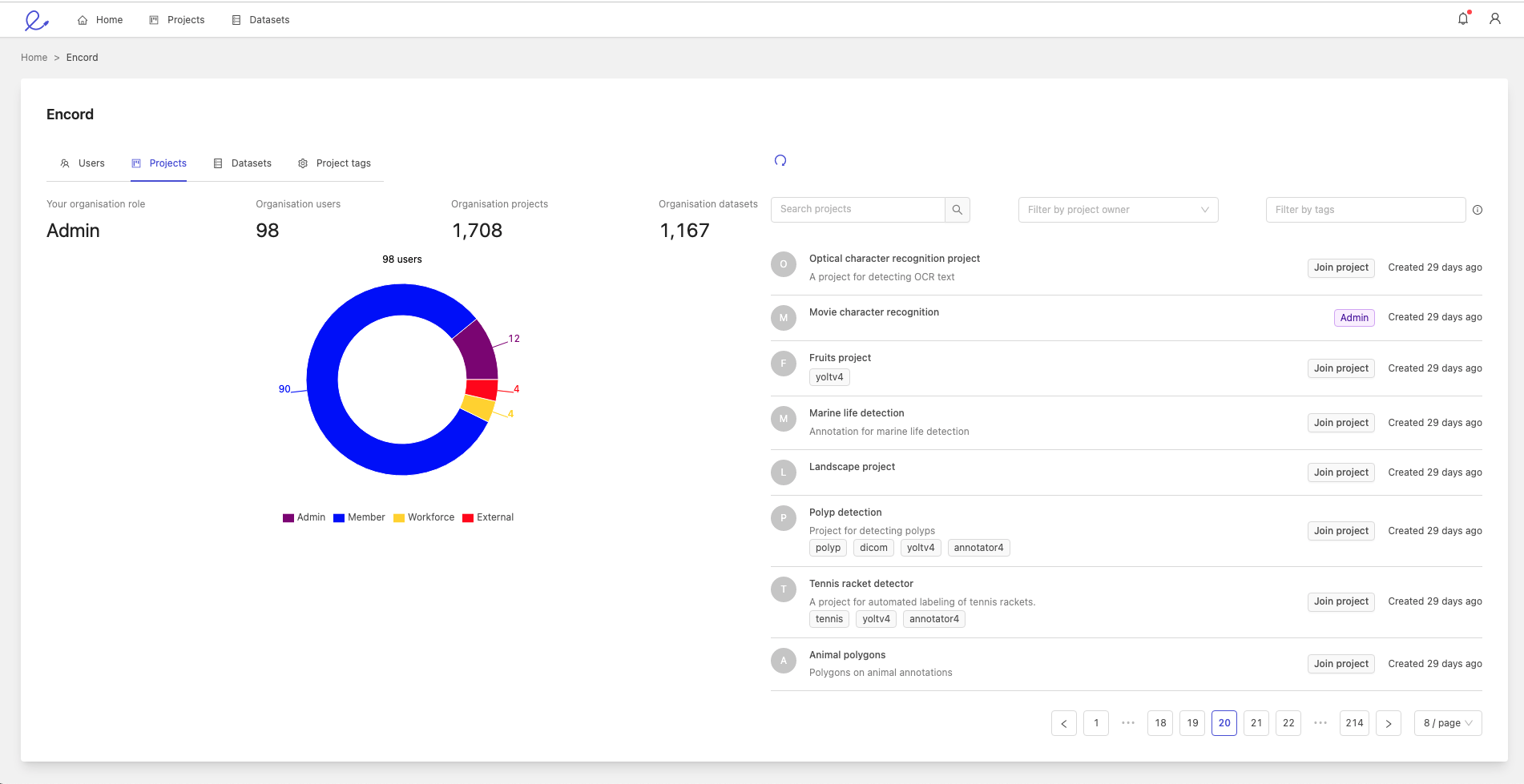Click the polyp tag on Polyp detection
The width and height of the screenshot is (1524, 784).
pyautogui.click(x=828, y=548)
